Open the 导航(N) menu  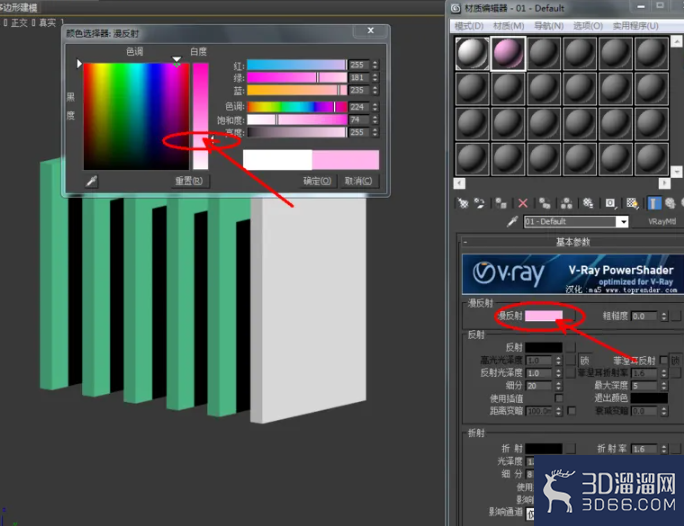(x=549, y=26)
